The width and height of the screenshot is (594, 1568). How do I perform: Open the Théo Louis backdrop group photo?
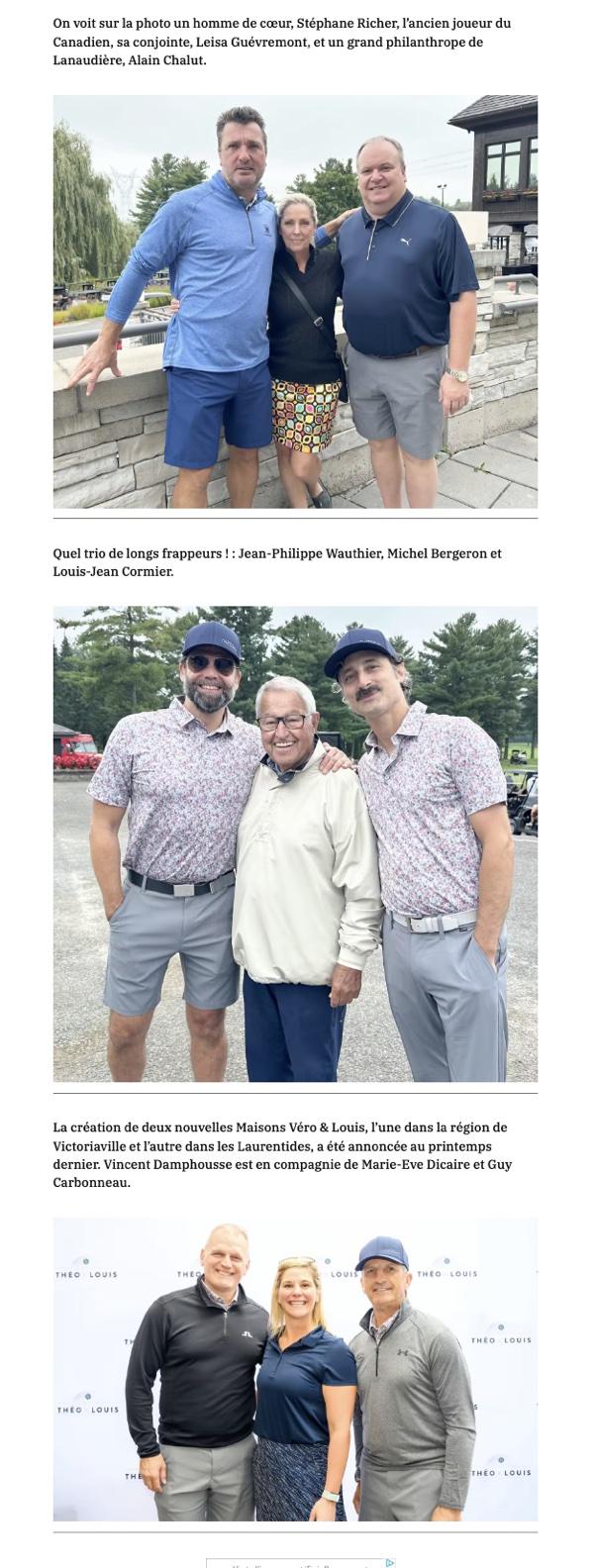coord(295,1369)
